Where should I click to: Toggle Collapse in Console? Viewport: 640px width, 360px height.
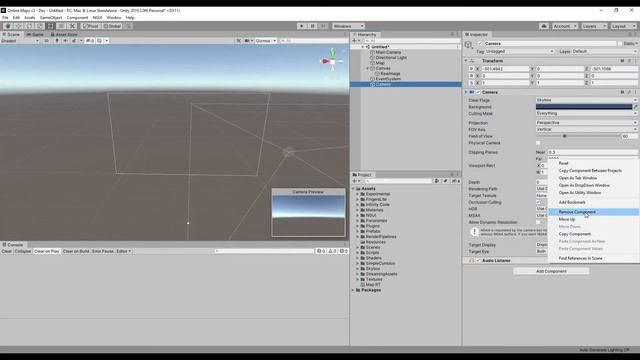[23, 251]
